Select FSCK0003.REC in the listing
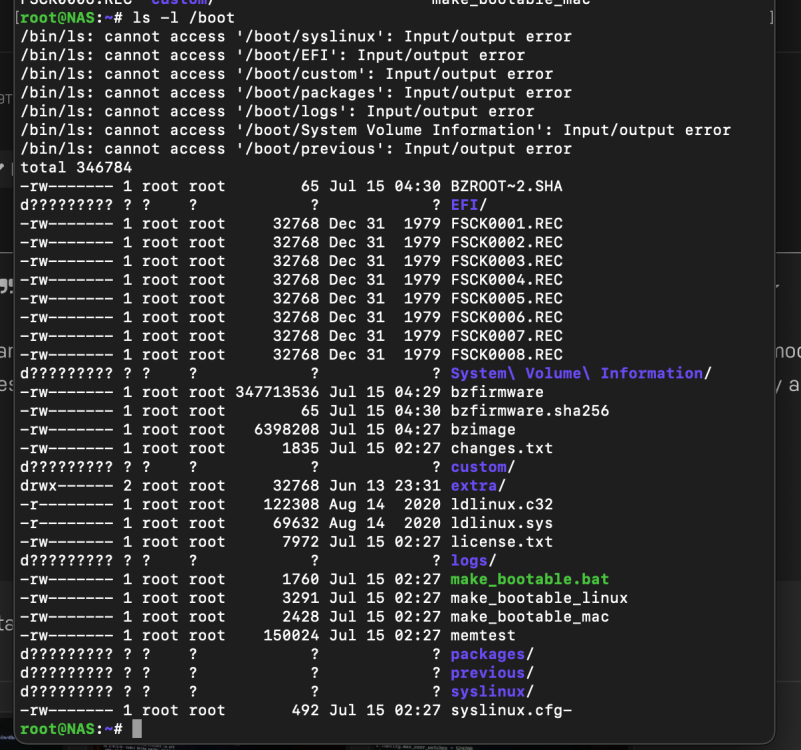Screen dimensions: 801x750 (506, 261)
